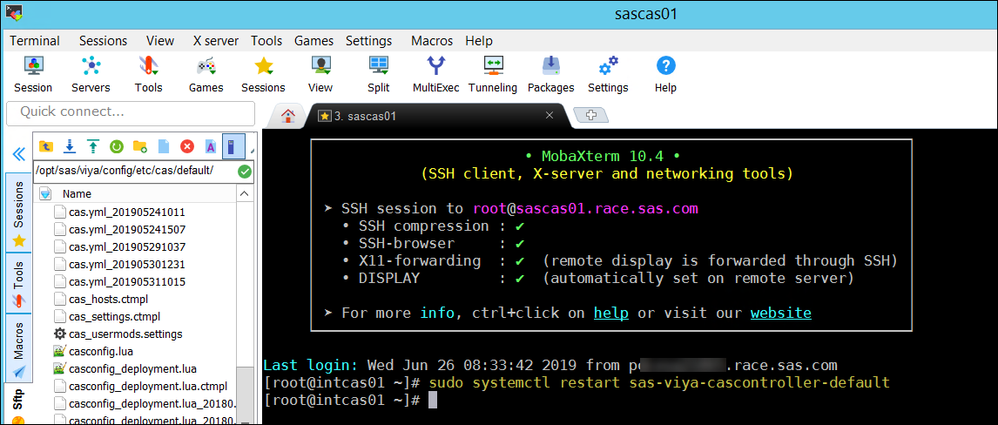Open the Settings gears toolbar button
The image size is (998, 425).
point(608,74)
